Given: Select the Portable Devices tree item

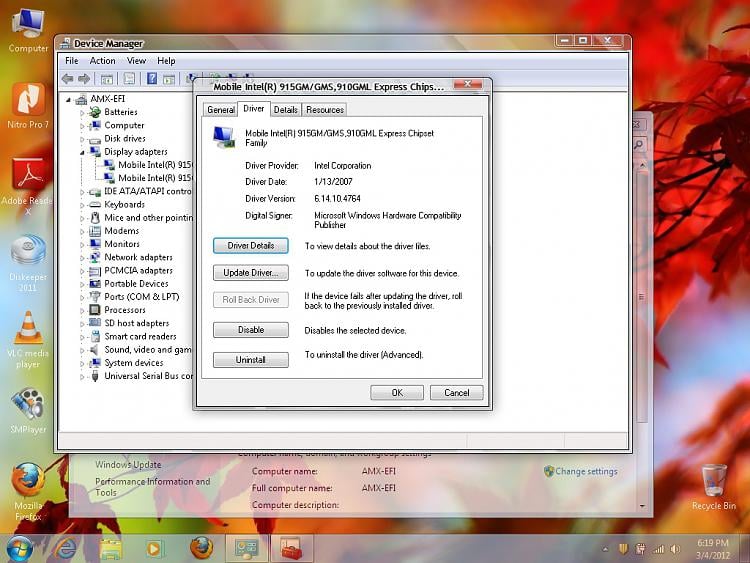Looking at the screenshot, I should 136,284.
